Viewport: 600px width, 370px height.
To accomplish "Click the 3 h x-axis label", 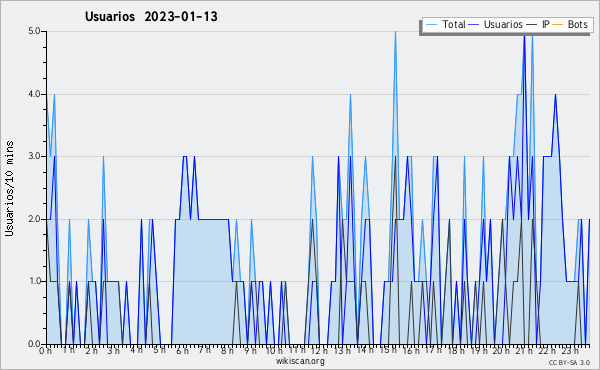I will pyautogui.click(x=113, y=350).
